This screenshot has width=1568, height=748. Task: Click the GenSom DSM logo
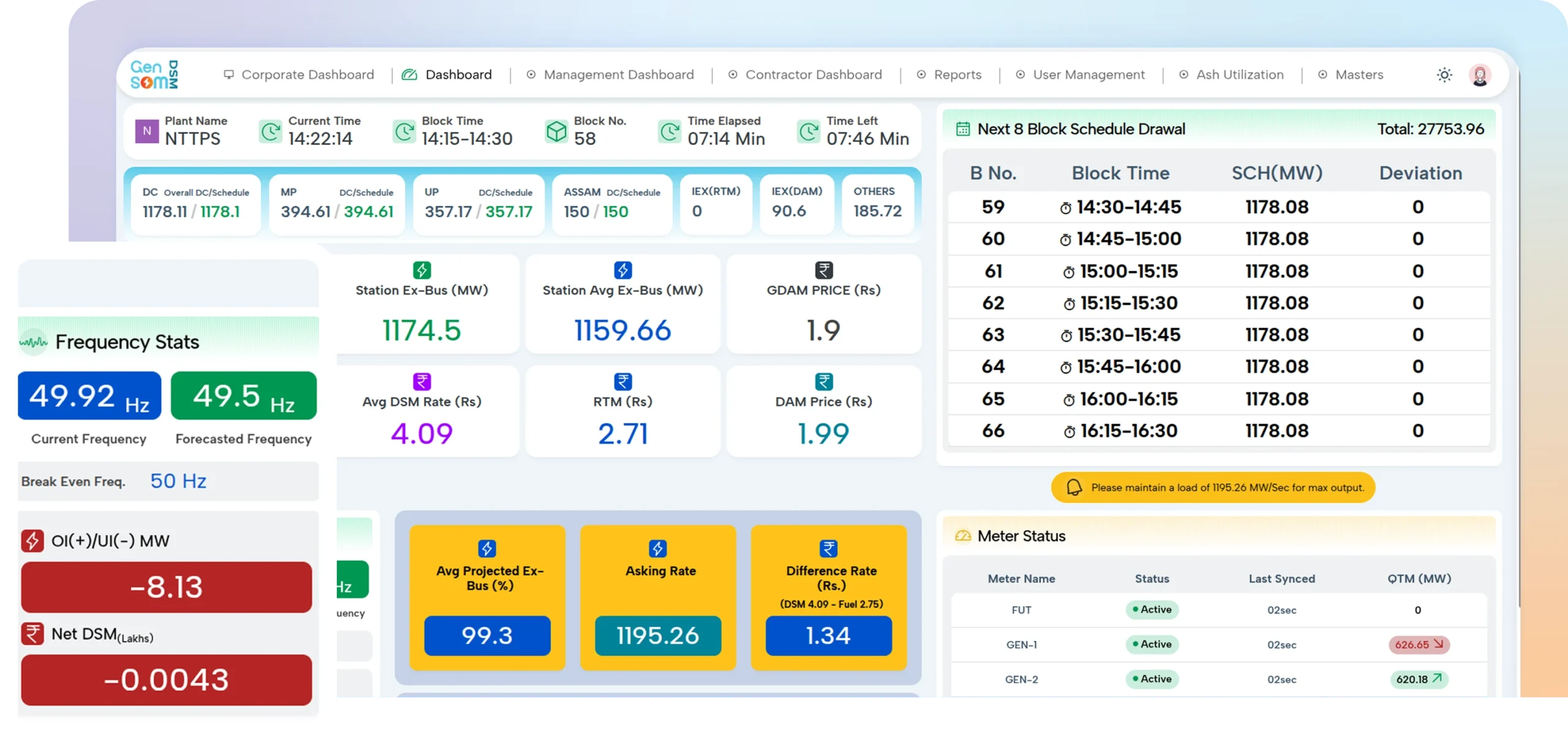coord(154,75)
